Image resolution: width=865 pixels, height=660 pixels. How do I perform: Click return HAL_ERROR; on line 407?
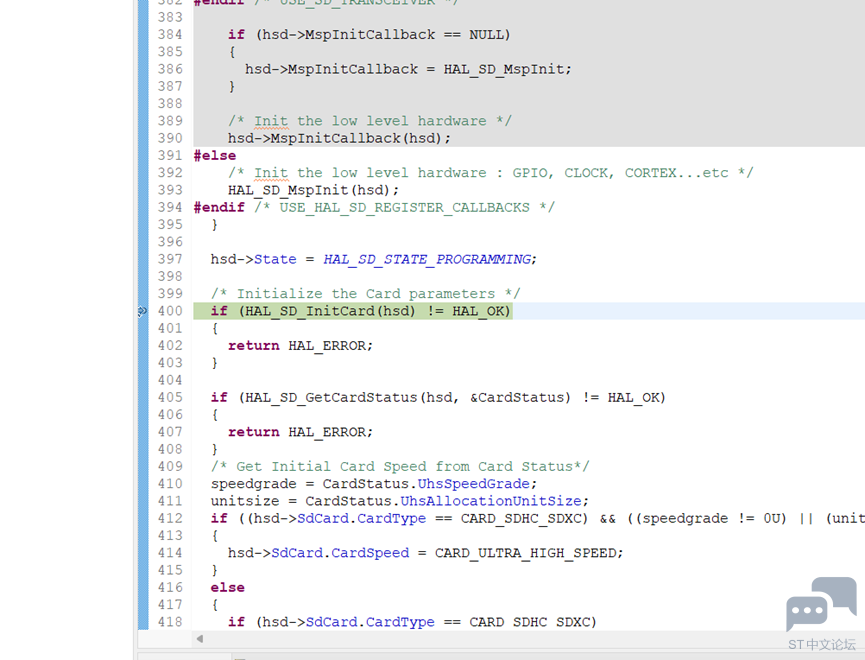301,432
